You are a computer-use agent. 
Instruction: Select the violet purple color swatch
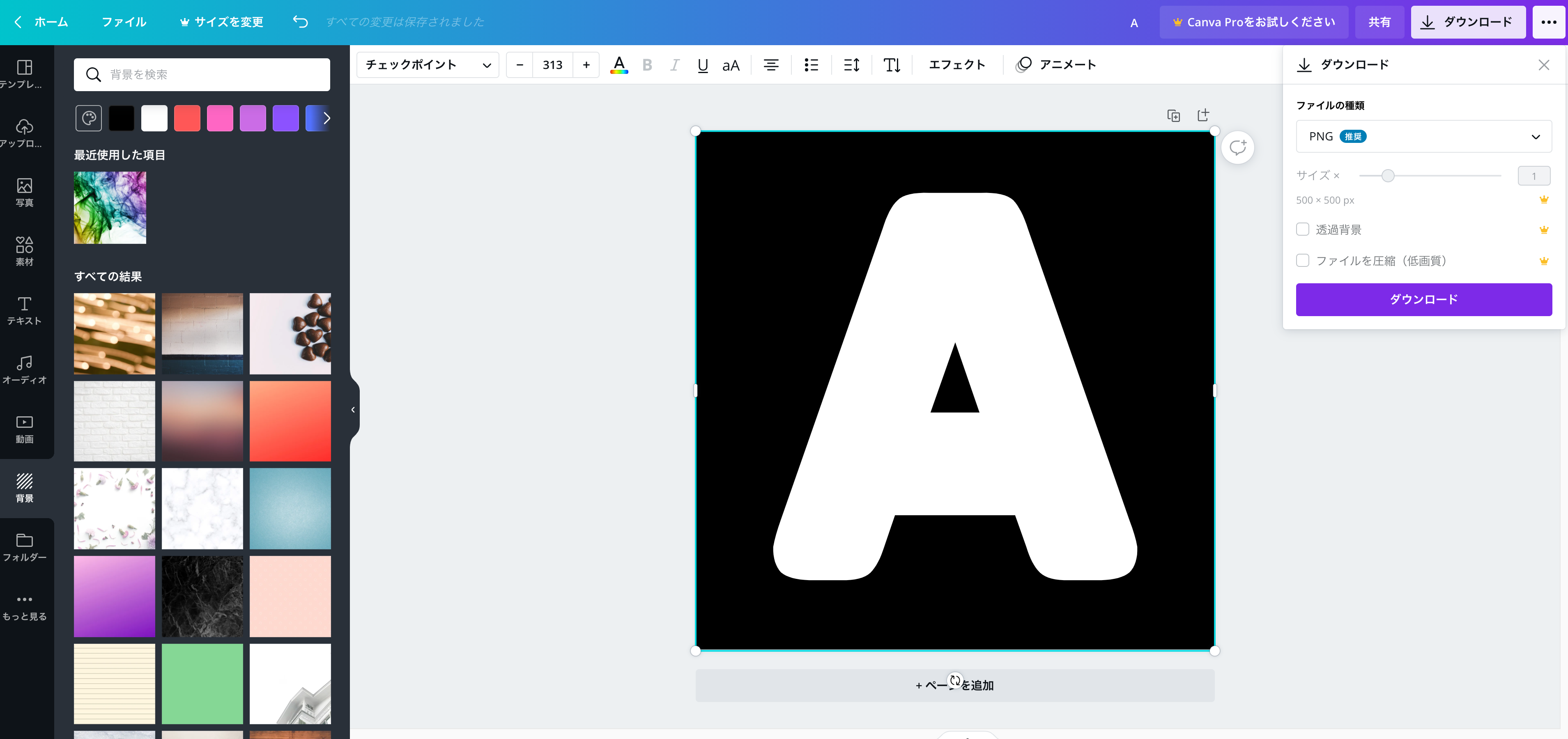pos(285,118)
